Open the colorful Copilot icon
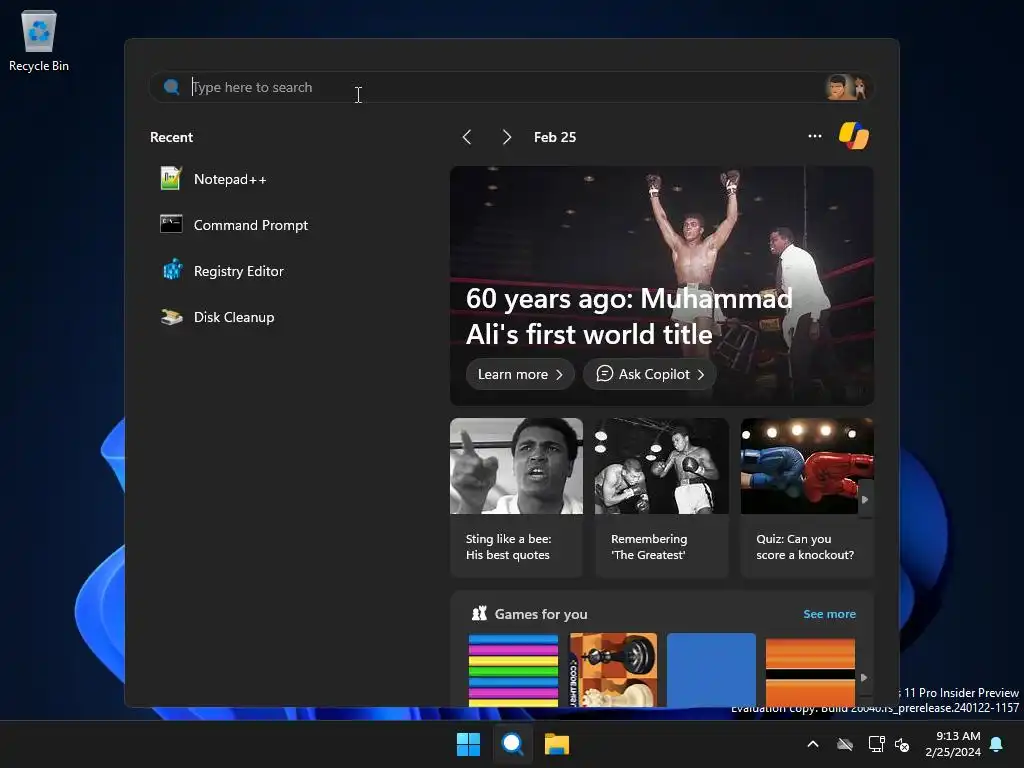The image size is (1024, 768). coord(854,136)
